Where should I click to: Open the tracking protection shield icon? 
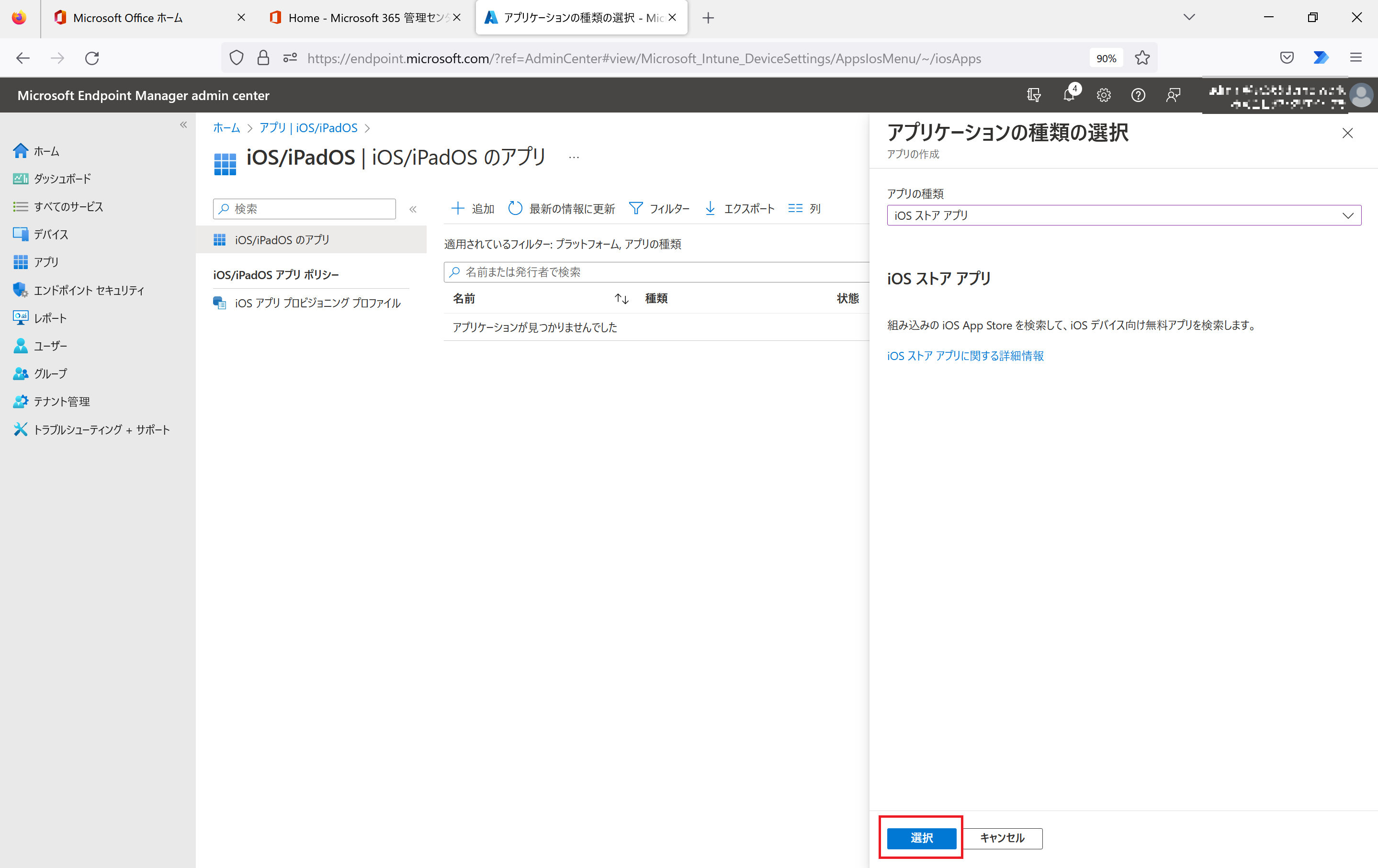click(237, 58)
